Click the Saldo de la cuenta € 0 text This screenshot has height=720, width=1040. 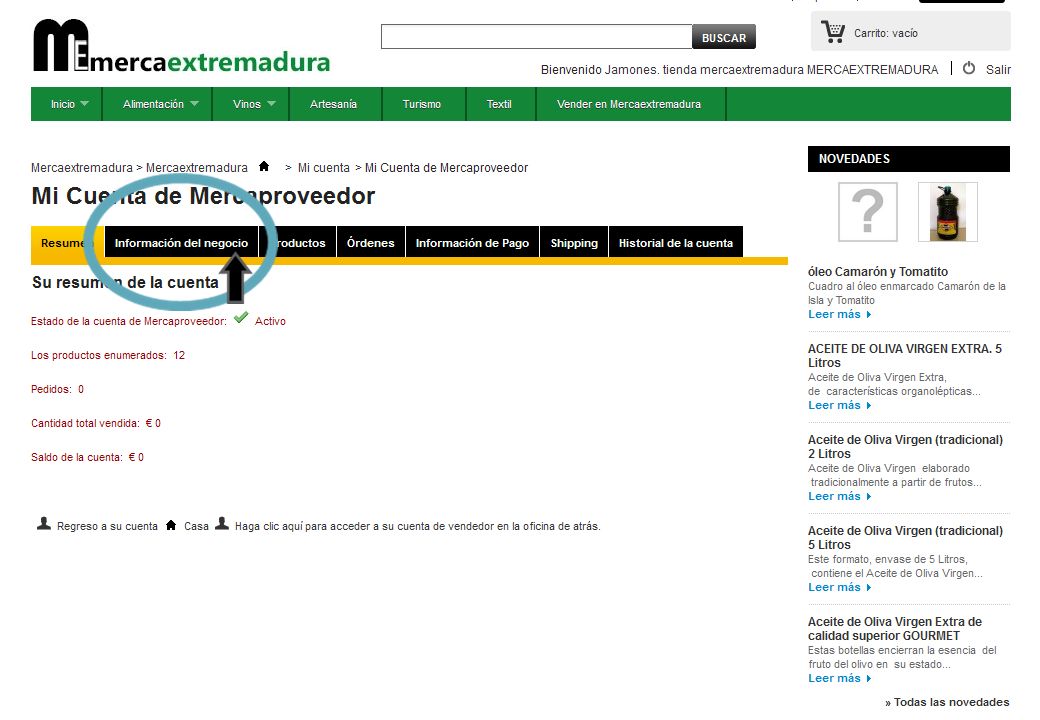(x=88, y=457)
